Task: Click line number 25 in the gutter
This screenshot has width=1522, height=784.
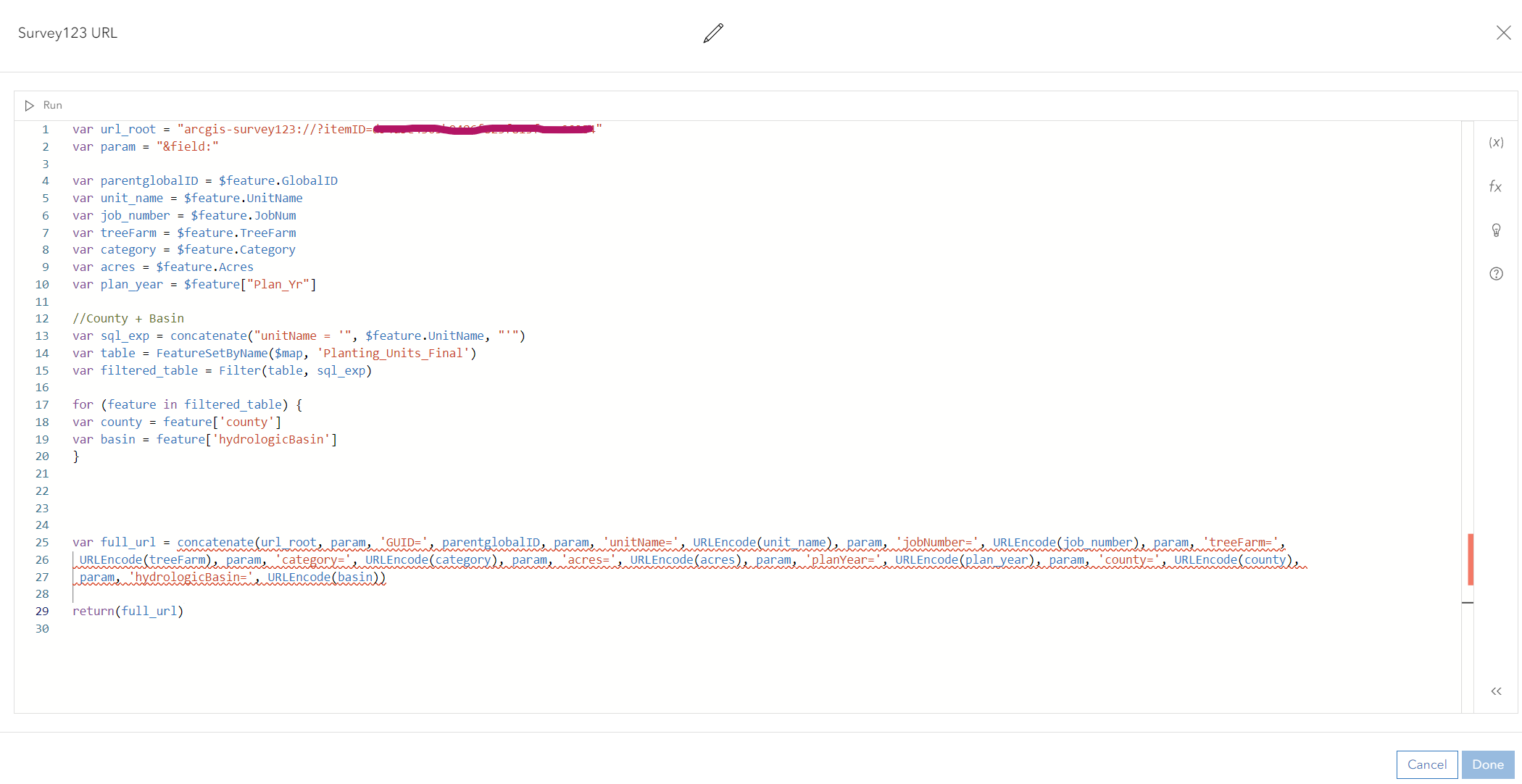Action: pos(42,542)
